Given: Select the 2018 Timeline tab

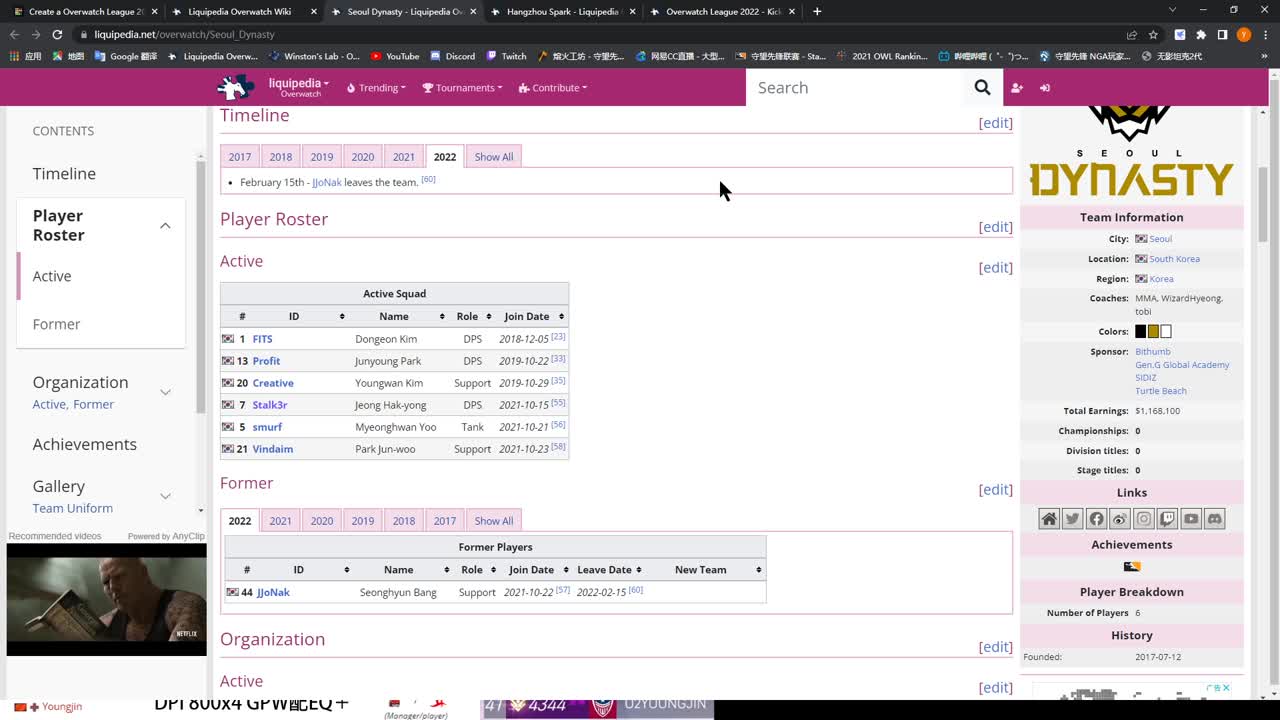Looking at the screenshot, I should point(281,157).
